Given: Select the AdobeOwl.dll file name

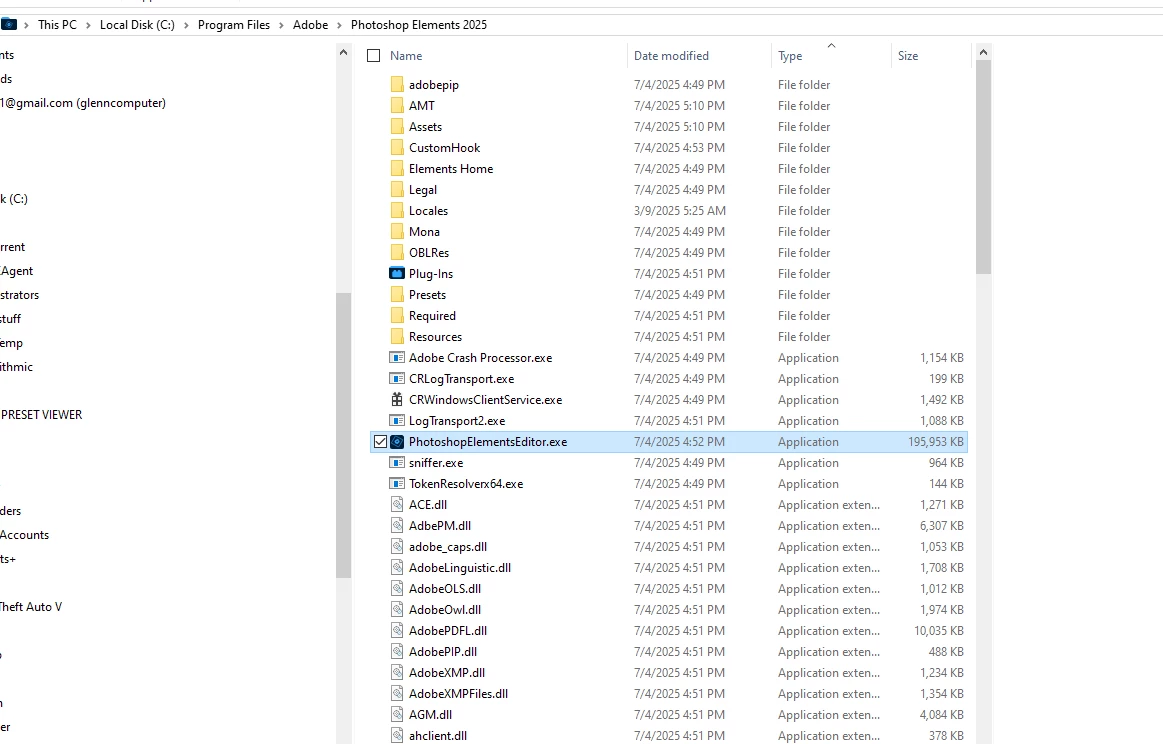Looking at the screenshot, I should tap(445, 610).
